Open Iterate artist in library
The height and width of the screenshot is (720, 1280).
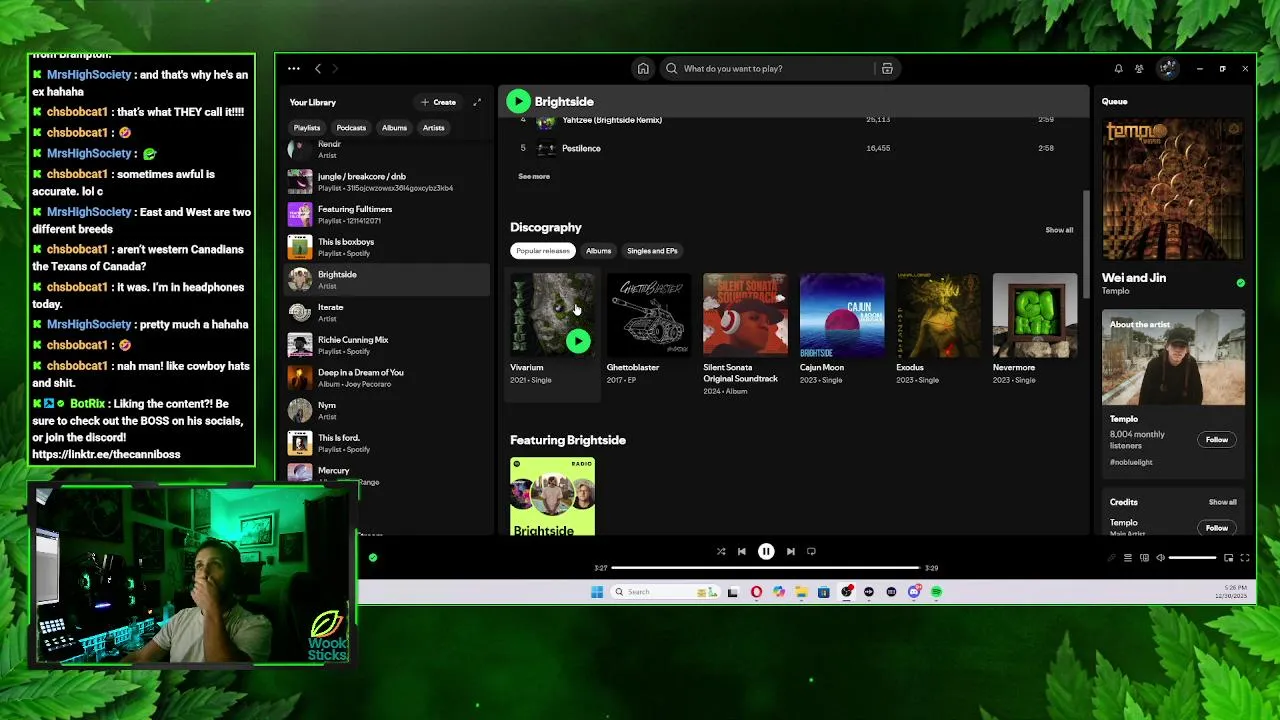pos(387,313)
